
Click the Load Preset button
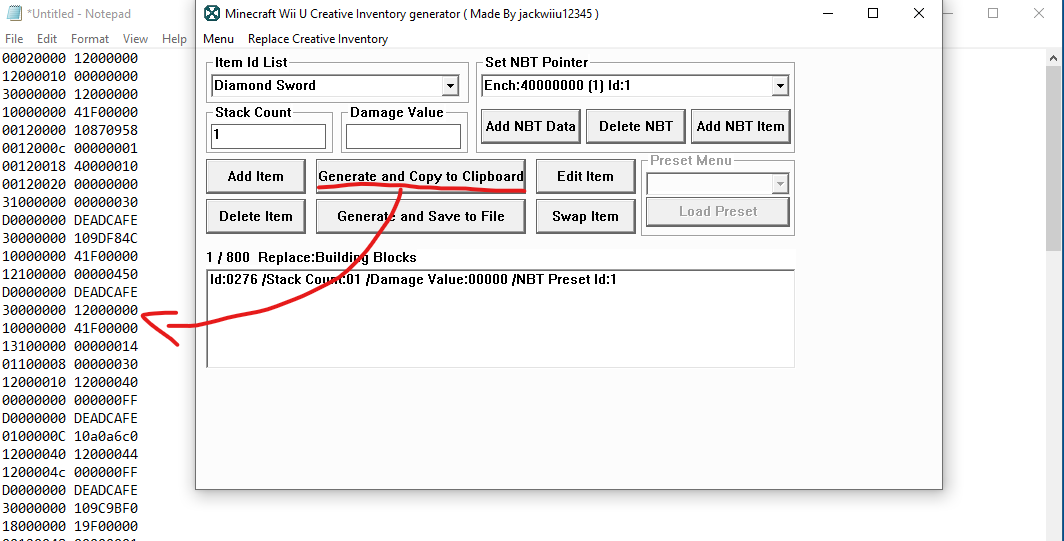tap(717, 212)
